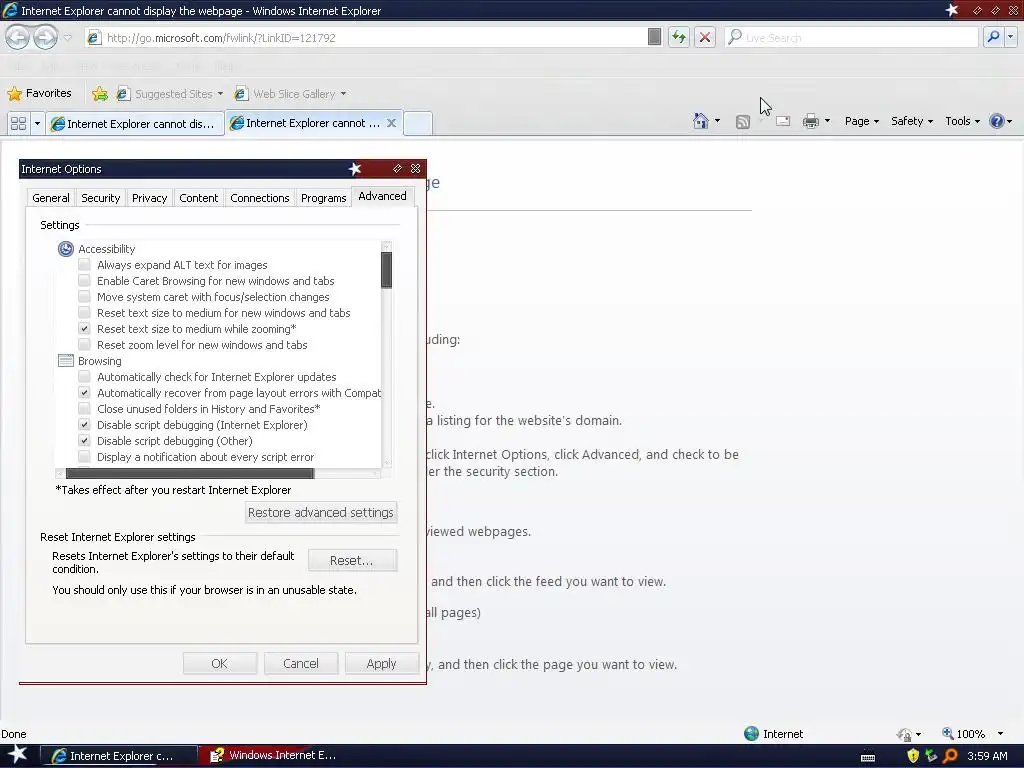Image resolution: width=1024 pixels, height=768 pixels.
Task: Expand the Print dropdown arrow
Action: coord(827,121)
